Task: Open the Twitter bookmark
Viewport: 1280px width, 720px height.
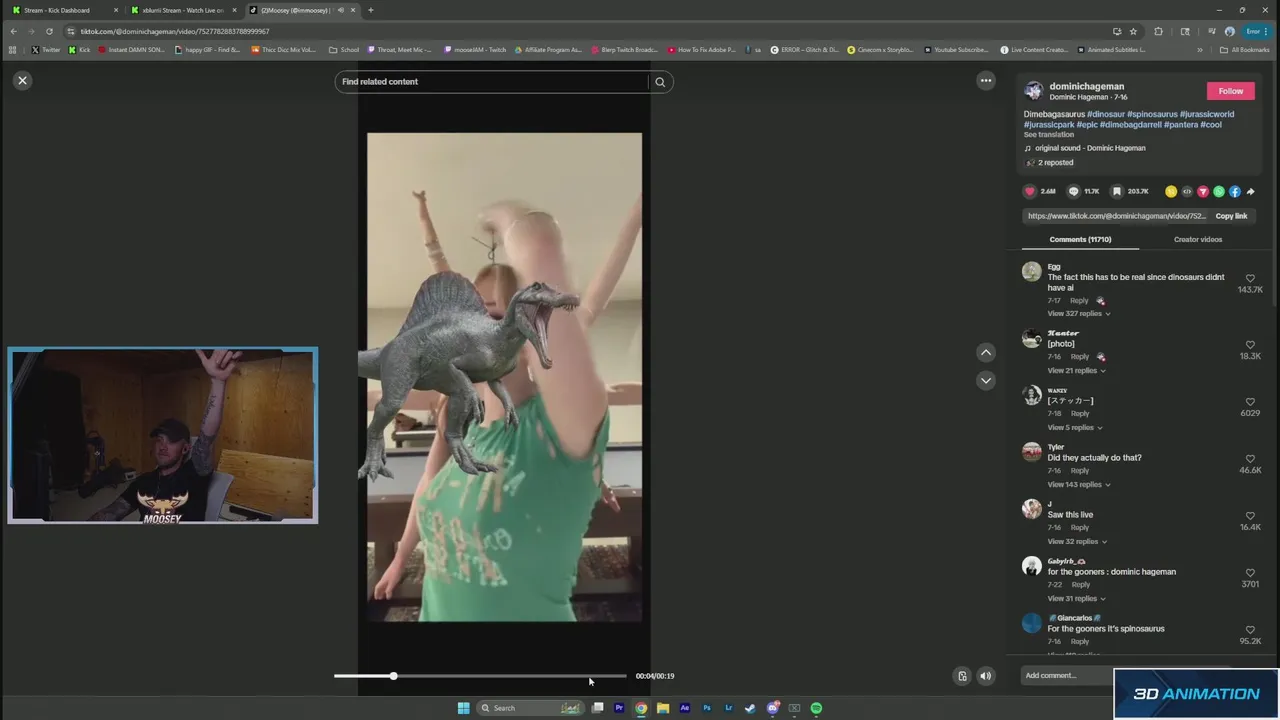Action: tap(46, 49)
